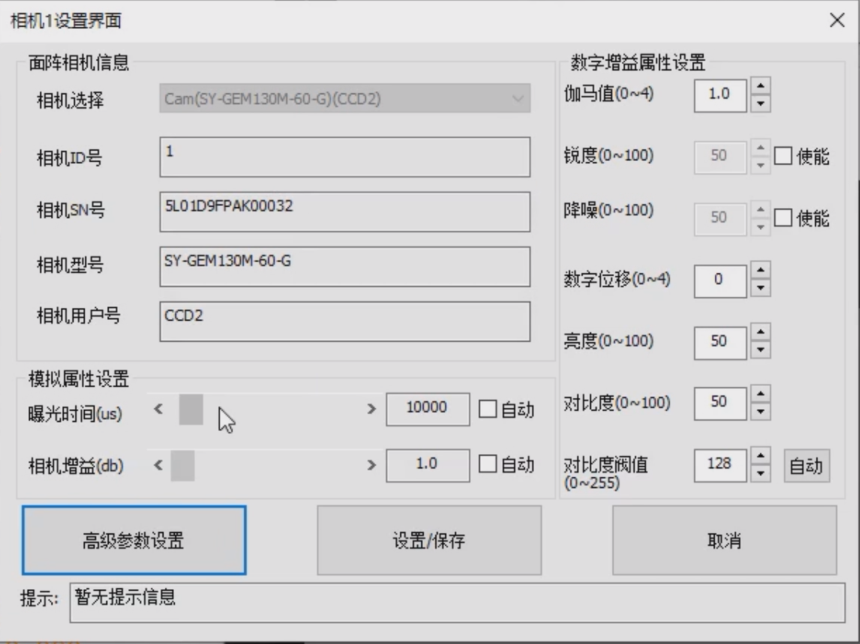Click the 对比度 contrast down arrow

click(760, 412)
